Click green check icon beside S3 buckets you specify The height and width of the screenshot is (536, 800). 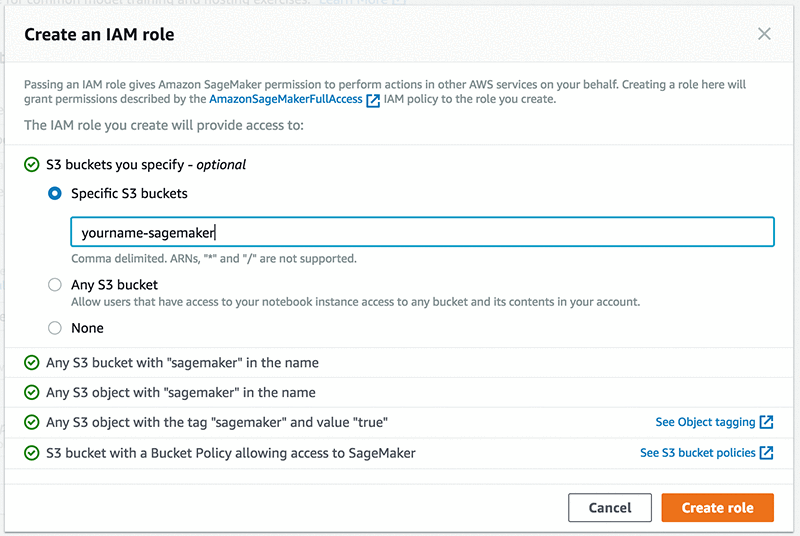tap(31, 164)
